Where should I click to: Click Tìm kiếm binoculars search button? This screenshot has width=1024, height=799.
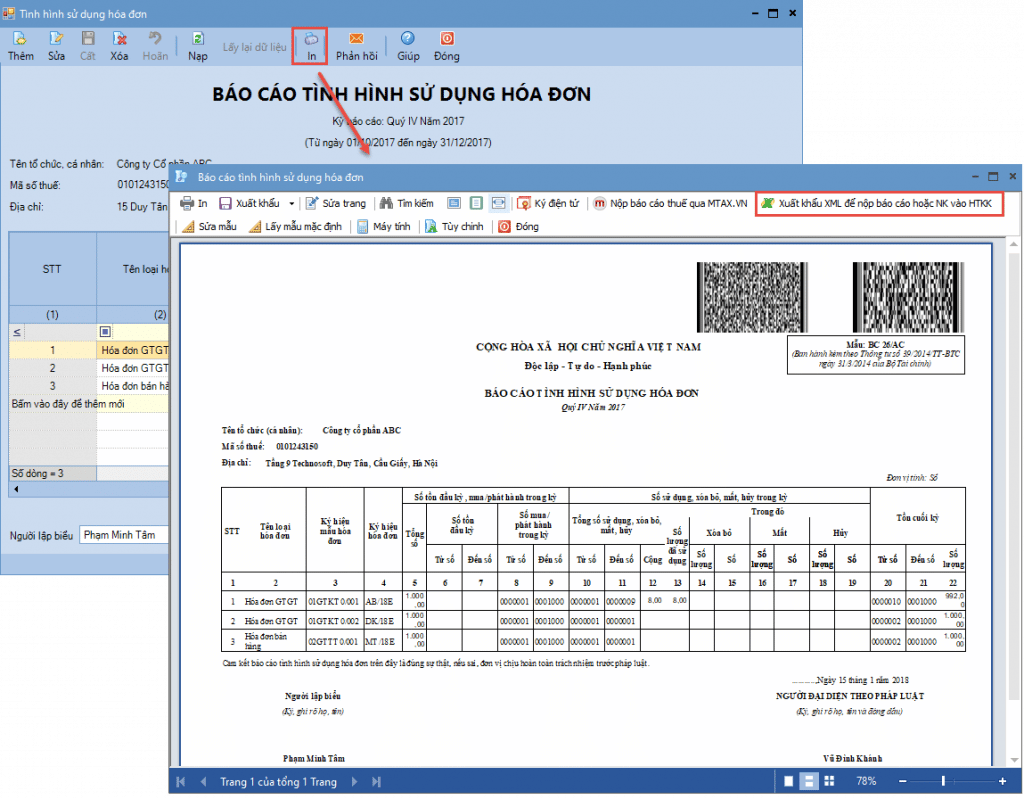[x=406, y=203]
